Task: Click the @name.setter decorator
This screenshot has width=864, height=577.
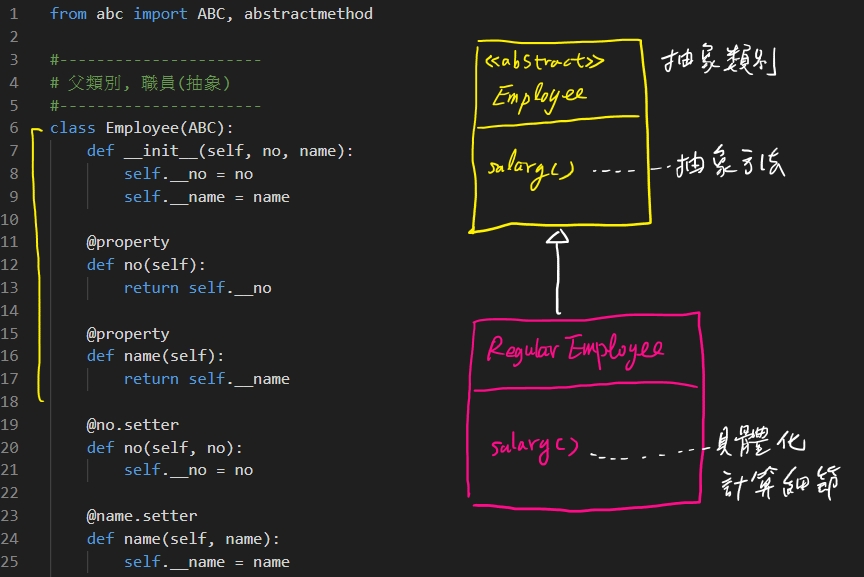Action: (x=142, y=516)
